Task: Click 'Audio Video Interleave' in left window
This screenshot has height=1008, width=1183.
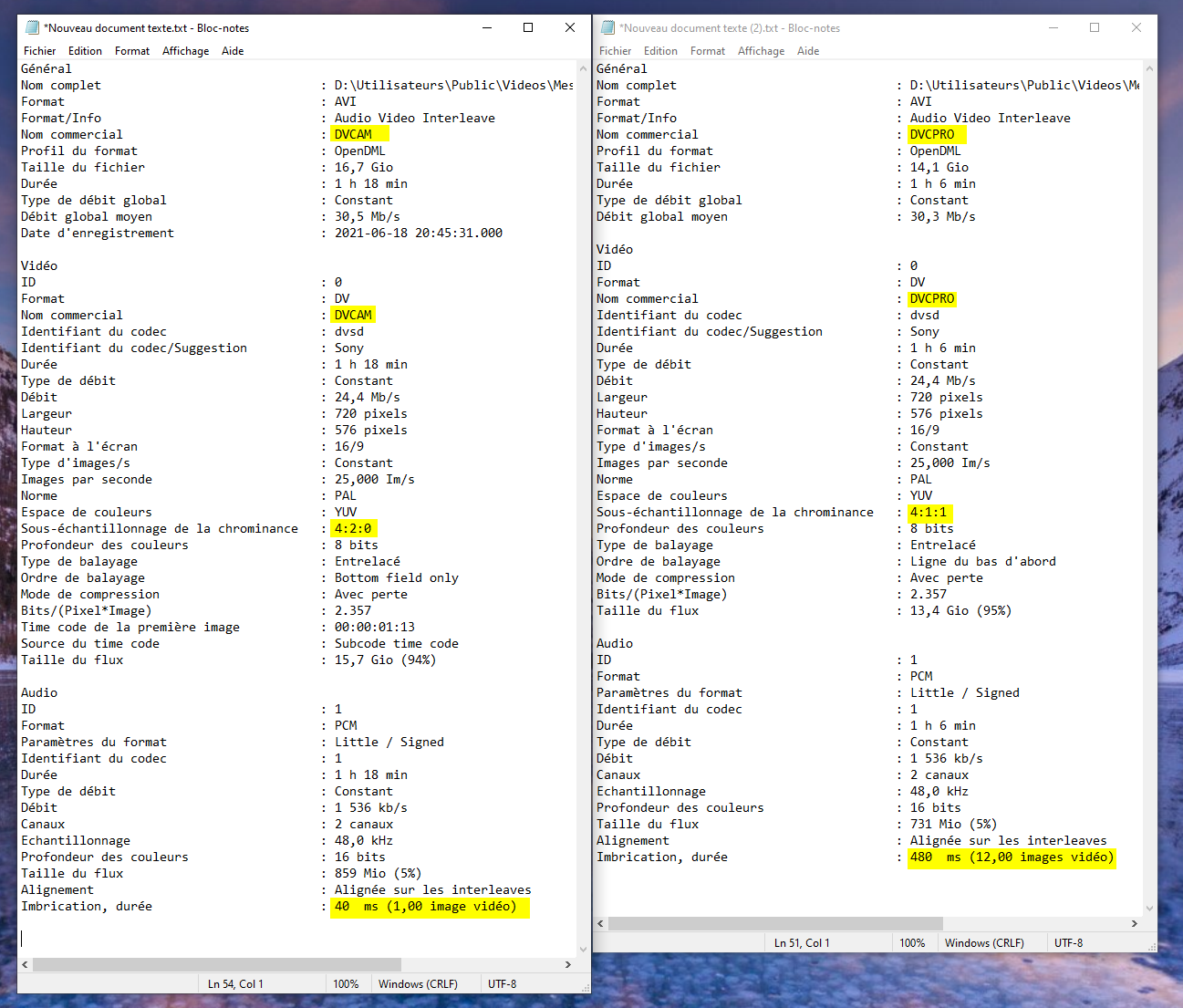Action: 415,118
